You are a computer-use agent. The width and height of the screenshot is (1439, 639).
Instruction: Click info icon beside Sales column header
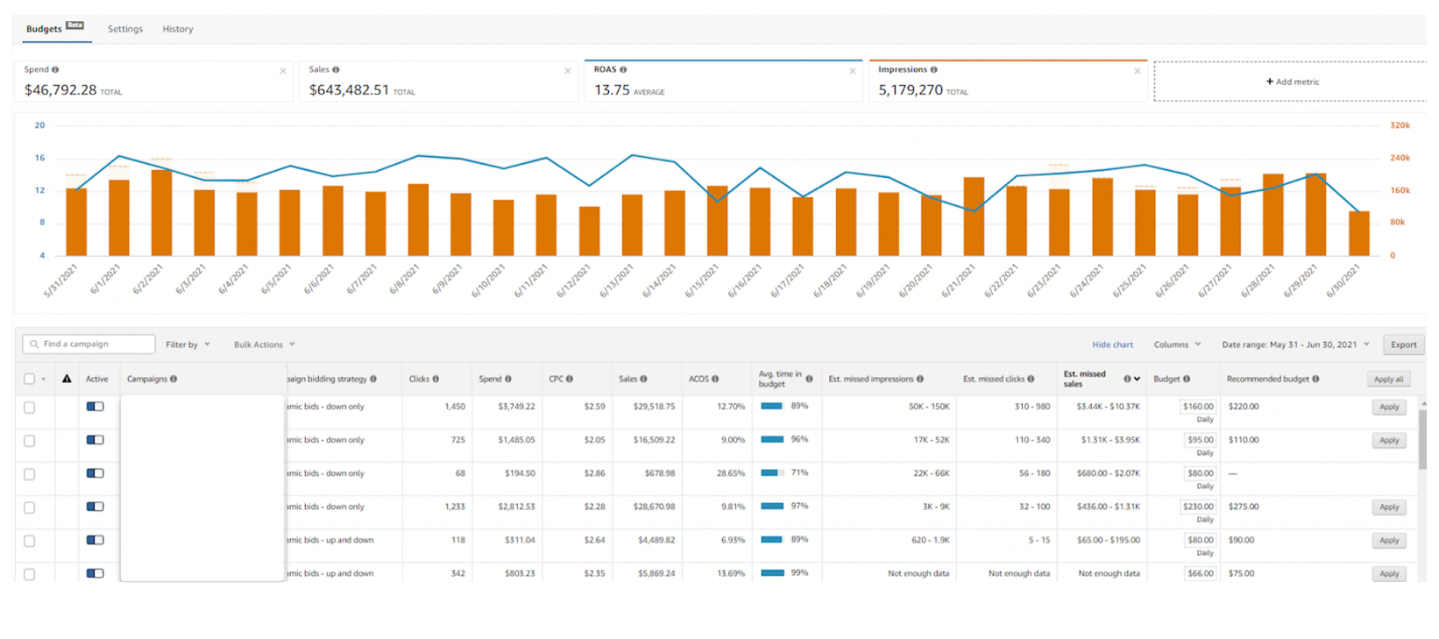click(645, 379)
